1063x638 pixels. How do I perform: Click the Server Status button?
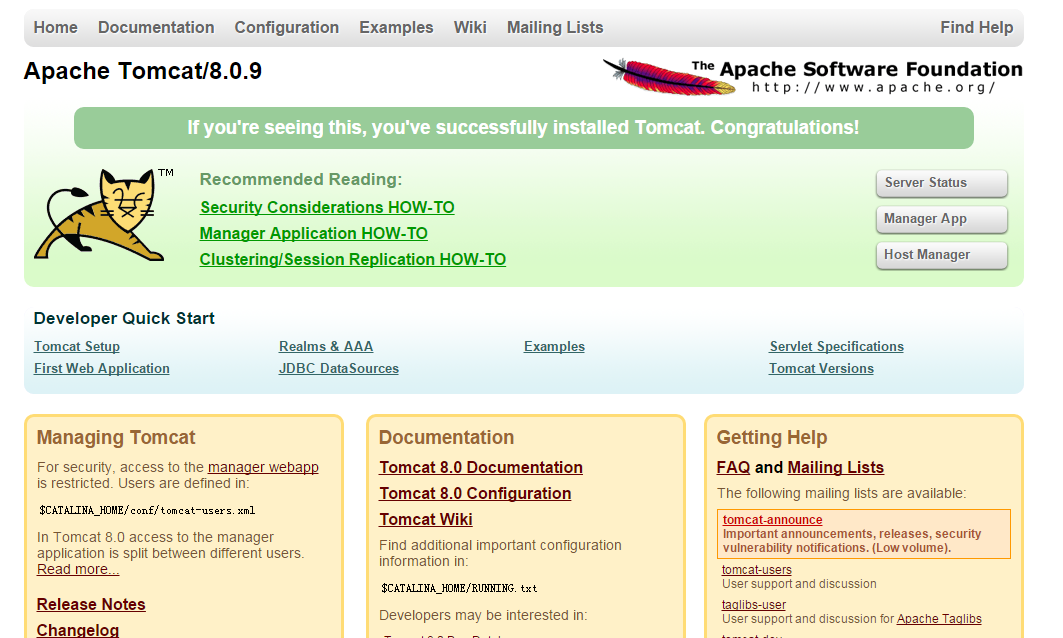[942, 183]
